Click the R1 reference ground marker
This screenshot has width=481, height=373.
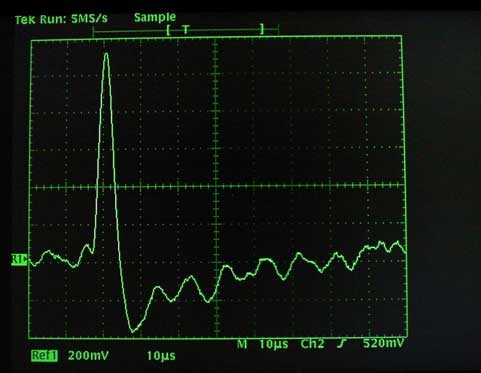(x=19, y=260)
